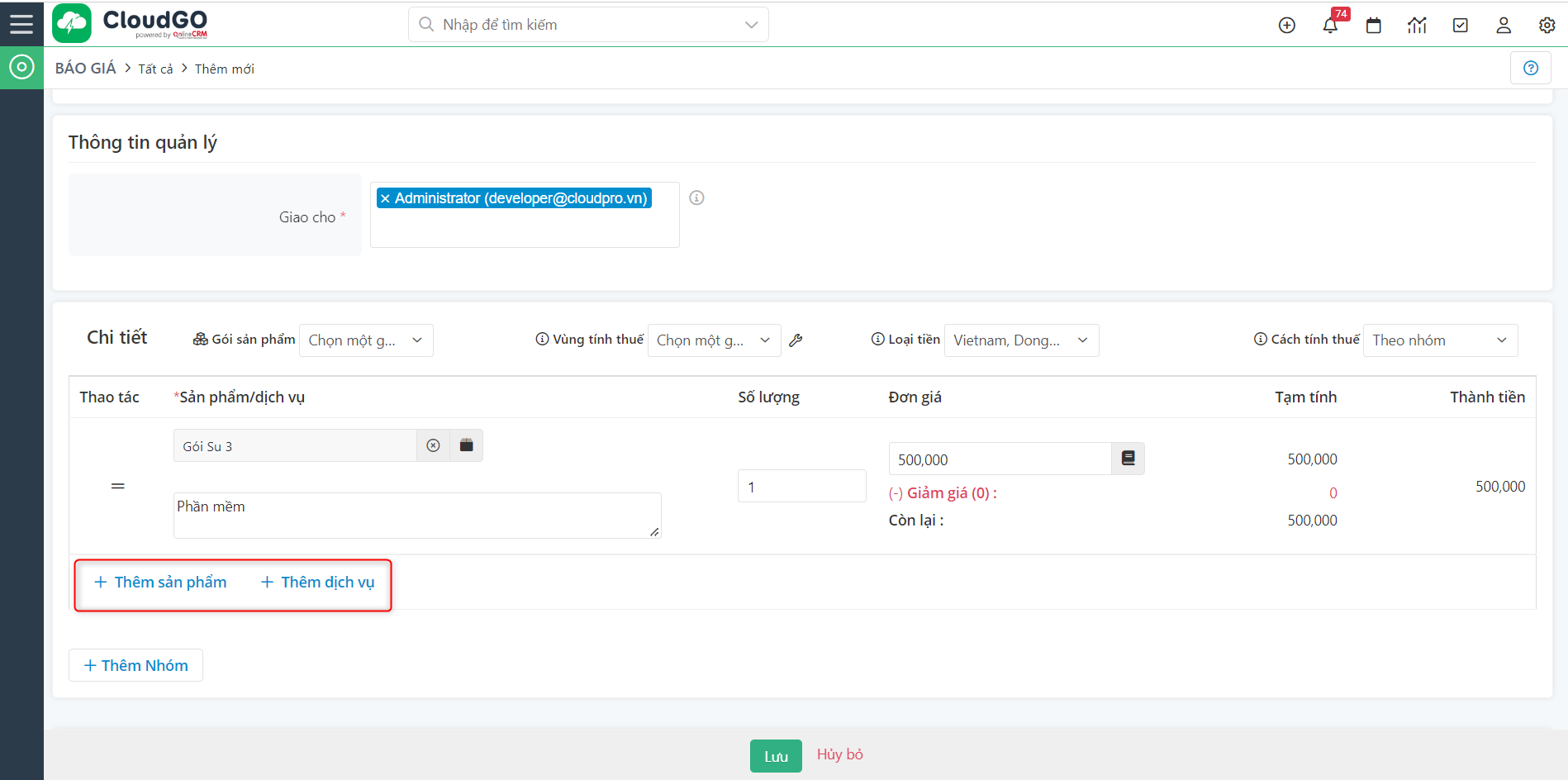Expand the Vùng tính thuế dropdown
This screenshot has width=1568, height=780.
tap(714, 340)
